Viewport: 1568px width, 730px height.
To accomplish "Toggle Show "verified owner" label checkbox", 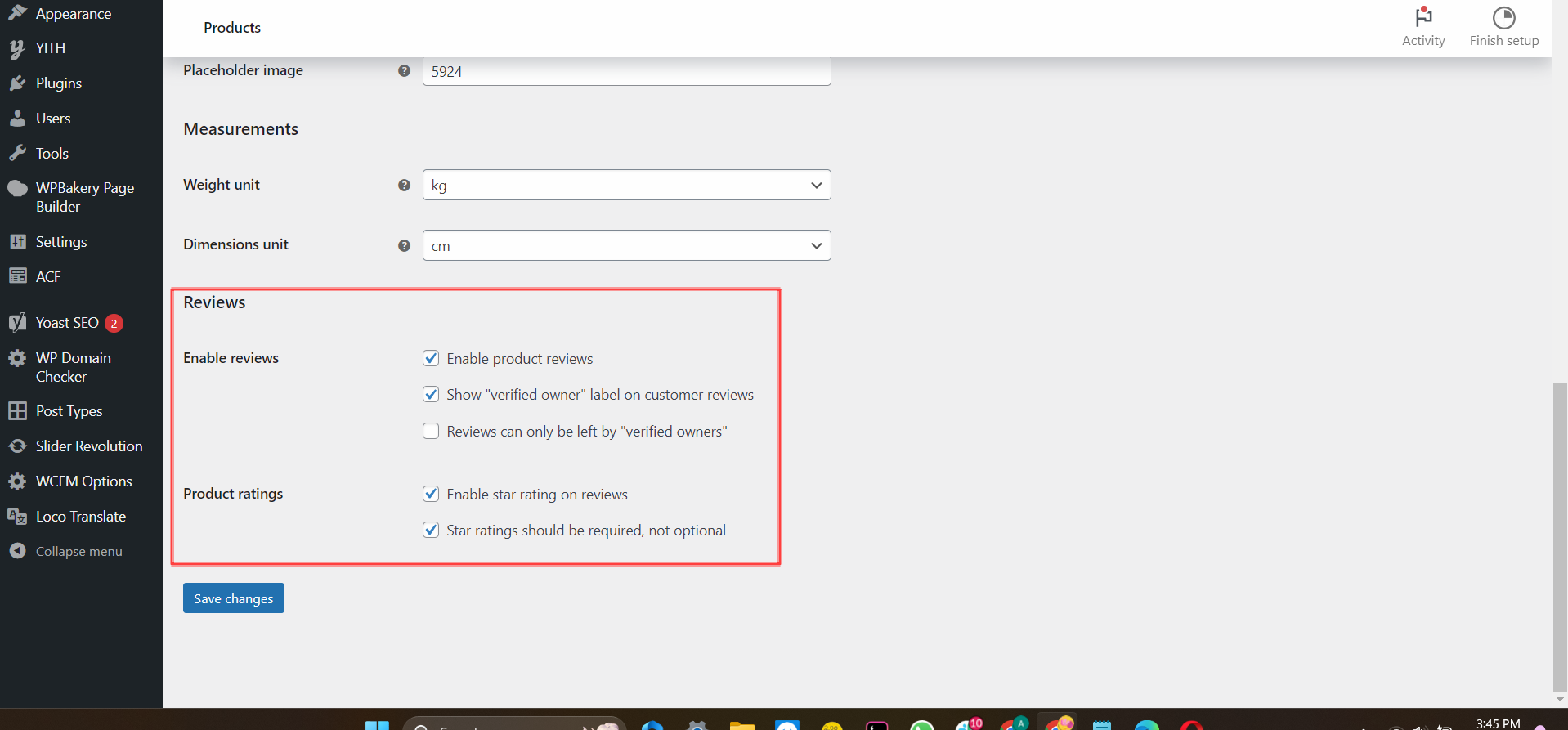I will point(431,394).
